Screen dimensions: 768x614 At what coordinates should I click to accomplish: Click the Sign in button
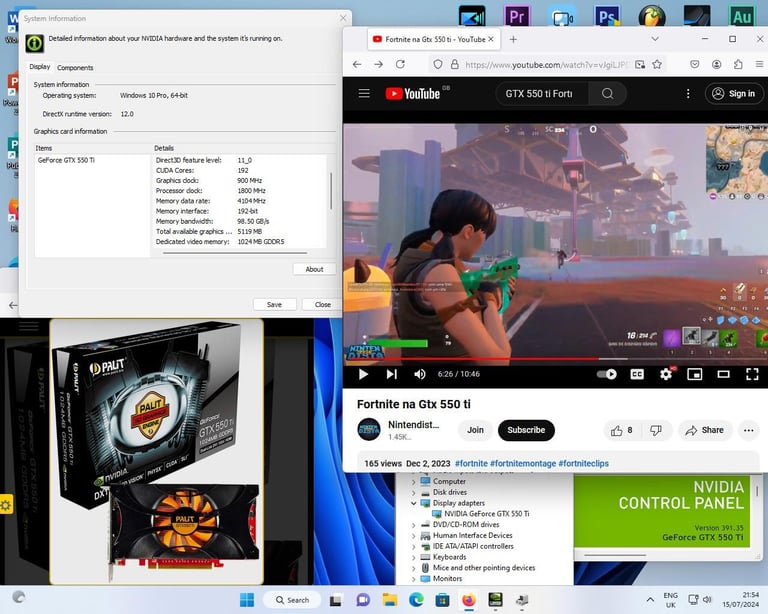[x=734, y=94]
